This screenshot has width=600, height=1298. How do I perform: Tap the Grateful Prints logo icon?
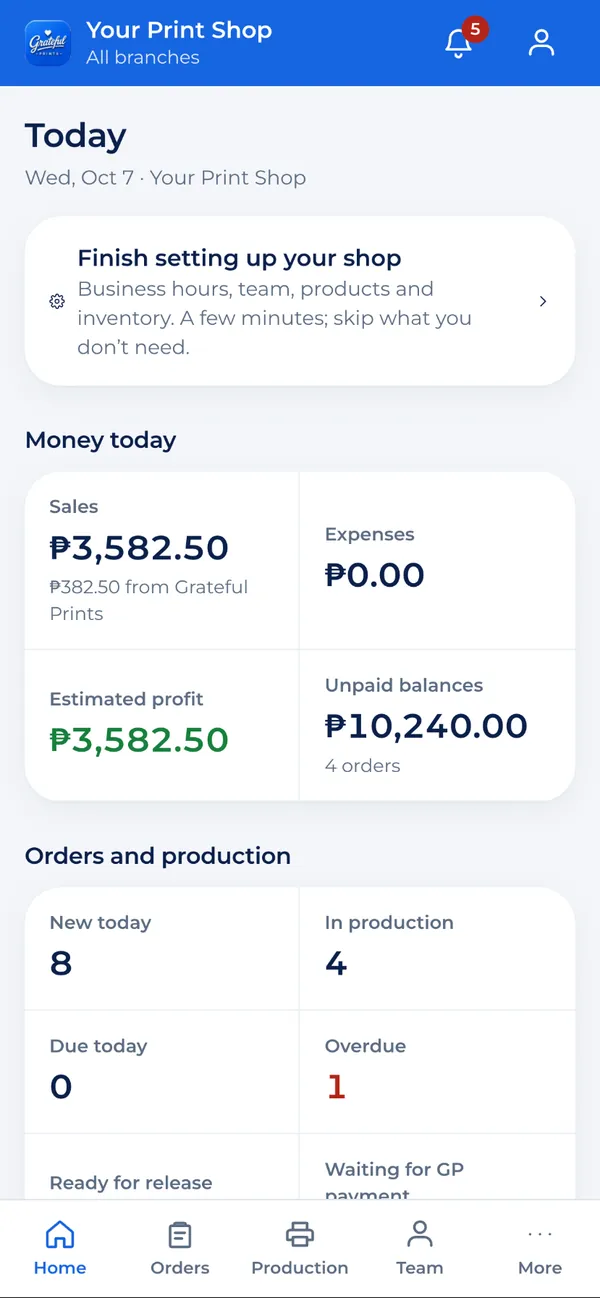coord(48,43)
